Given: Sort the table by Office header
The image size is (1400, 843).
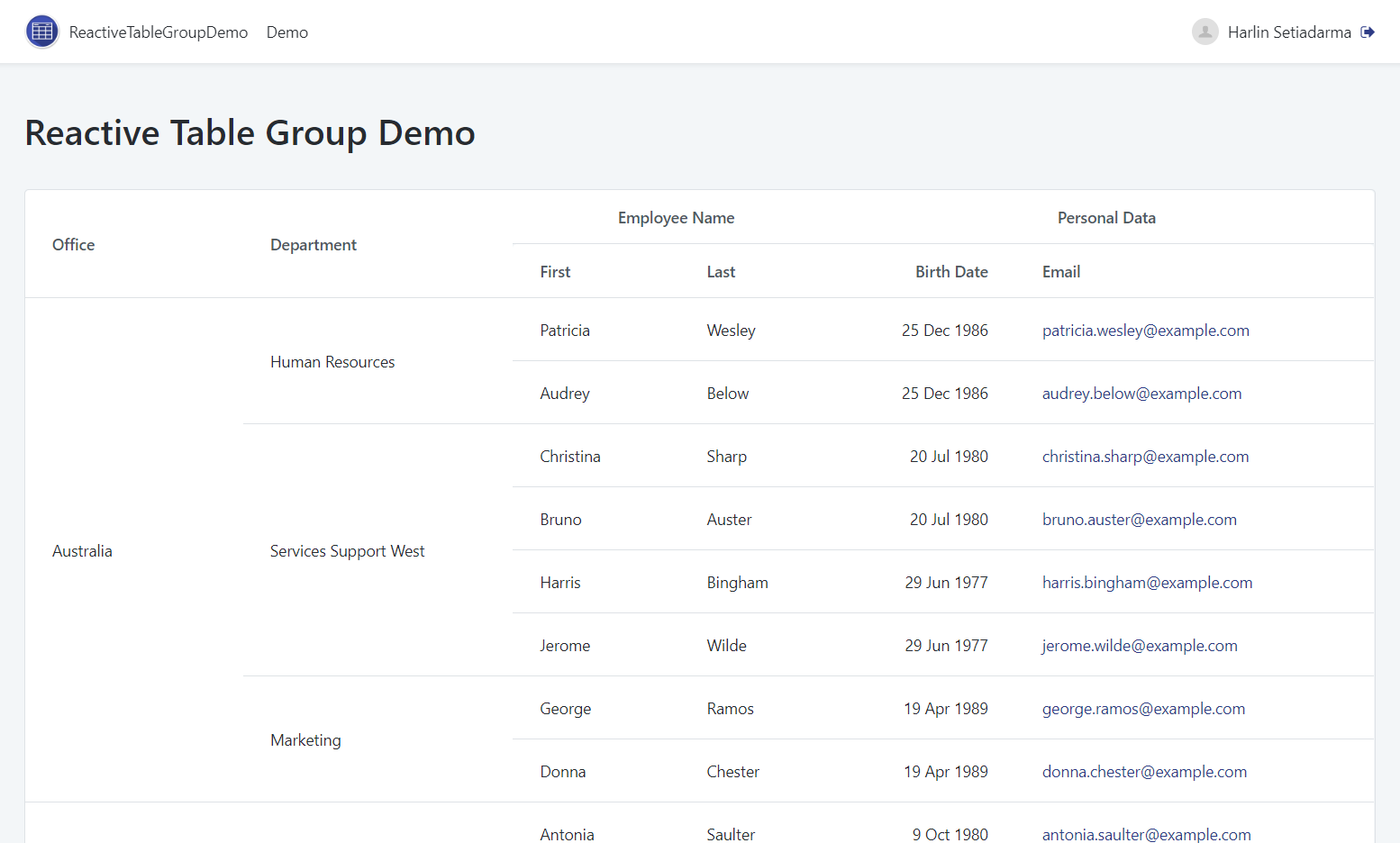Looking at the screenshot, I should pos(73,244).
